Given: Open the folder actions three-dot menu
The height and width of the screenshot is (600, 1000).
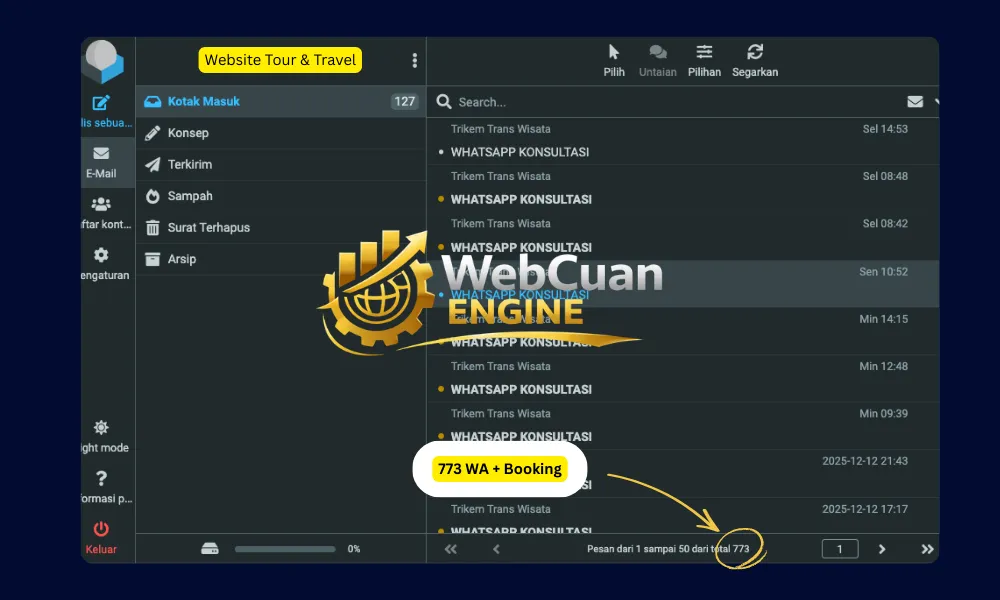Looking at the screenshot, I should pos(415,61).
